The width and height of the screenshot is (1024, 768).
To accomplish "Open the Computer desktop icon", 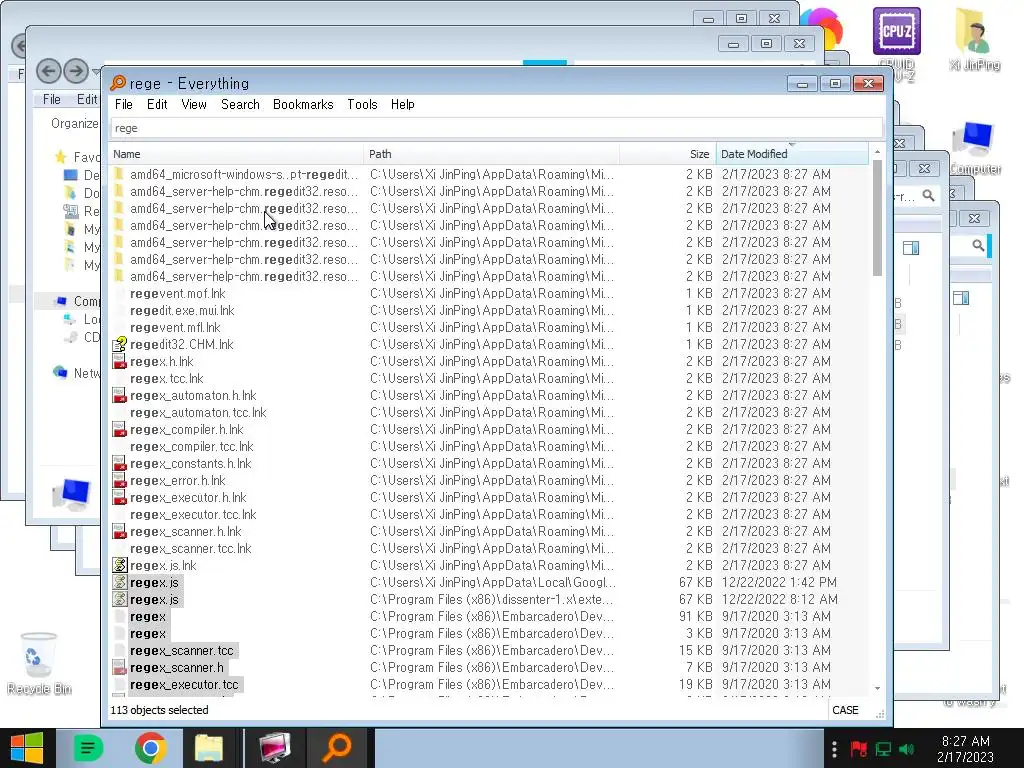I will [975, 148].
